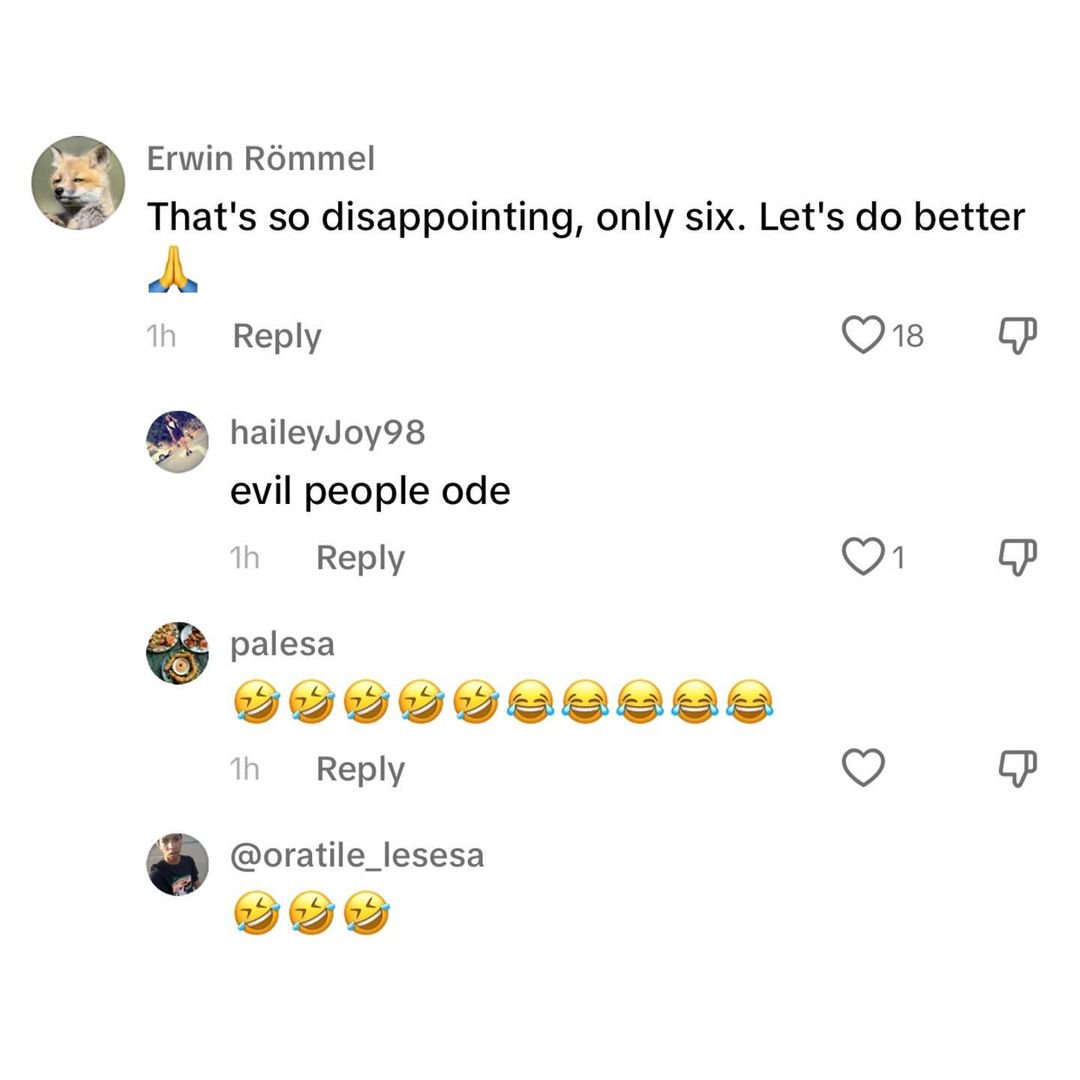Select the 18 likes count
This screenshot has width=1080, height=1080.
(908, 336)
